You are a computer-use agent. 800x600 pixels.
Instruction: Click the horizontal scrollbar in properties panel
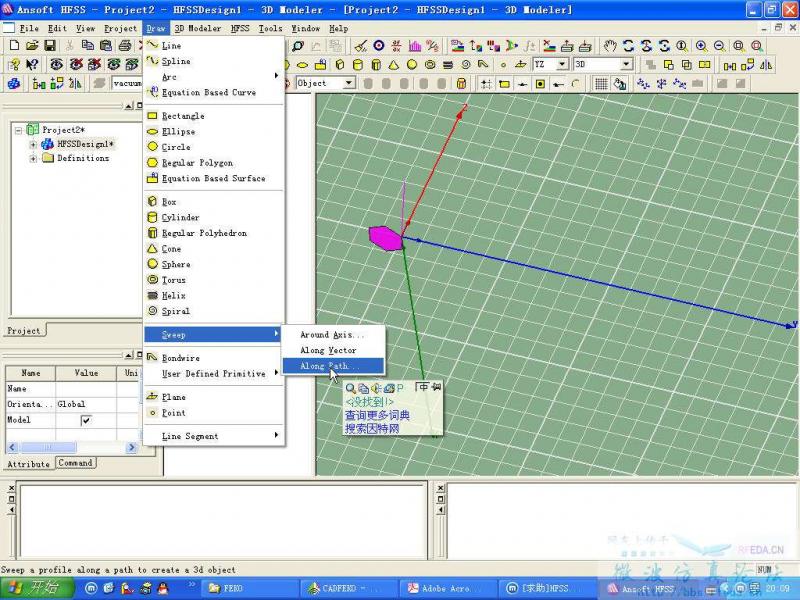pyautogui.click(x=72, y=447)
